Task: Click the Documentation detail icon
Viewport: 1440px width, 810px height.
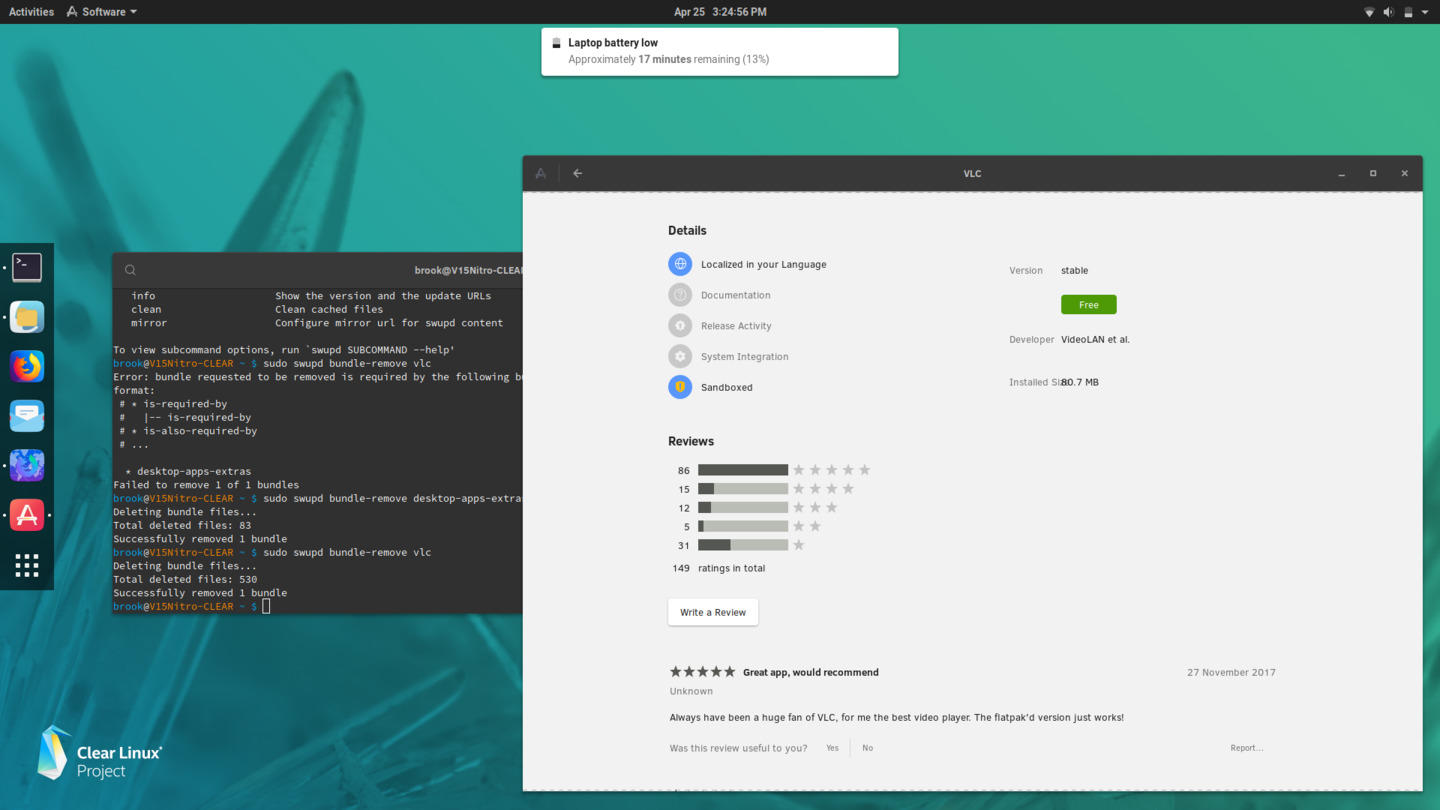Action: coord(680,295)
